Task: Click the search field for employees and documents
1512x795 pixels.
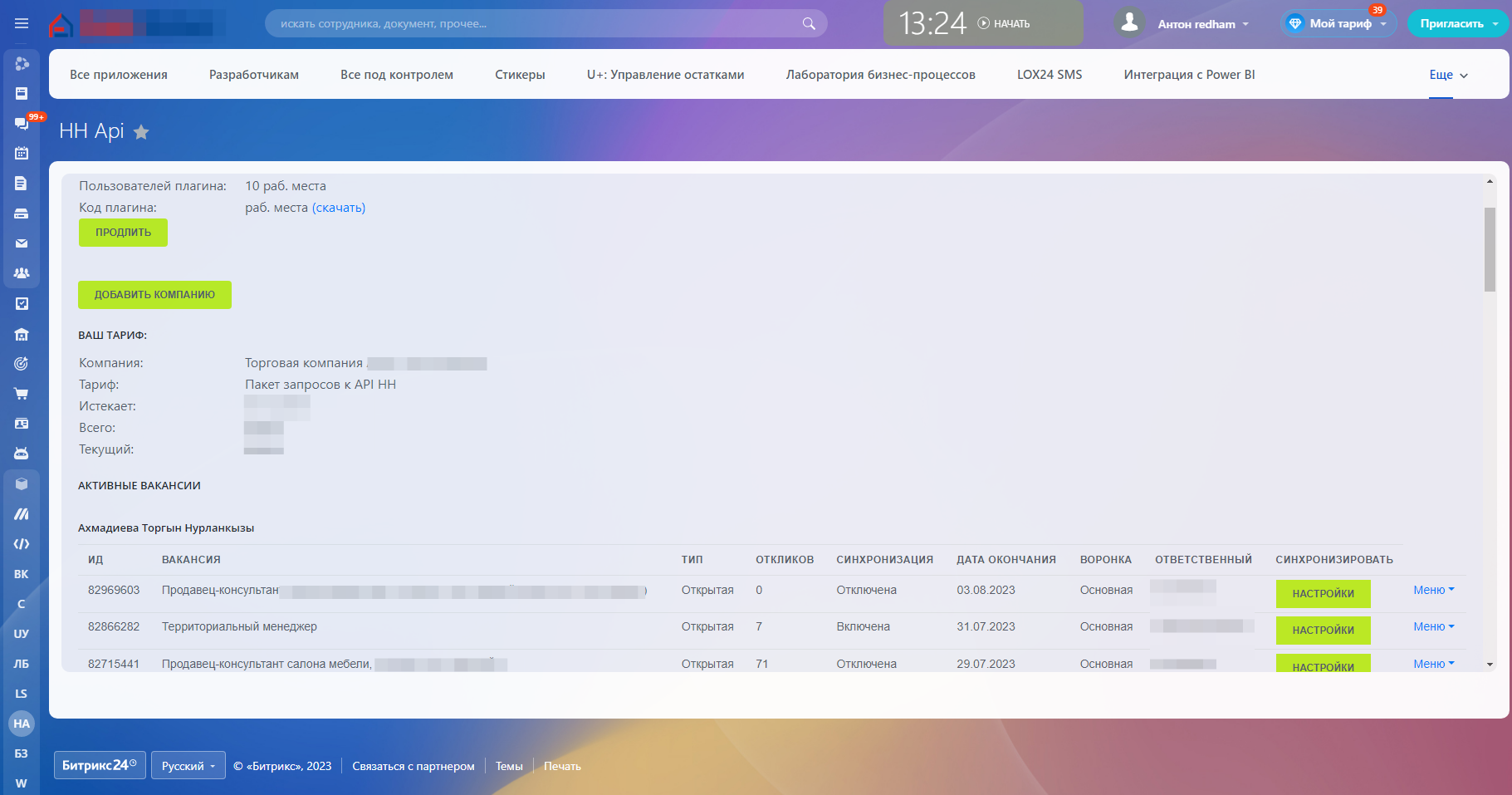Action: tap(531, 24)
